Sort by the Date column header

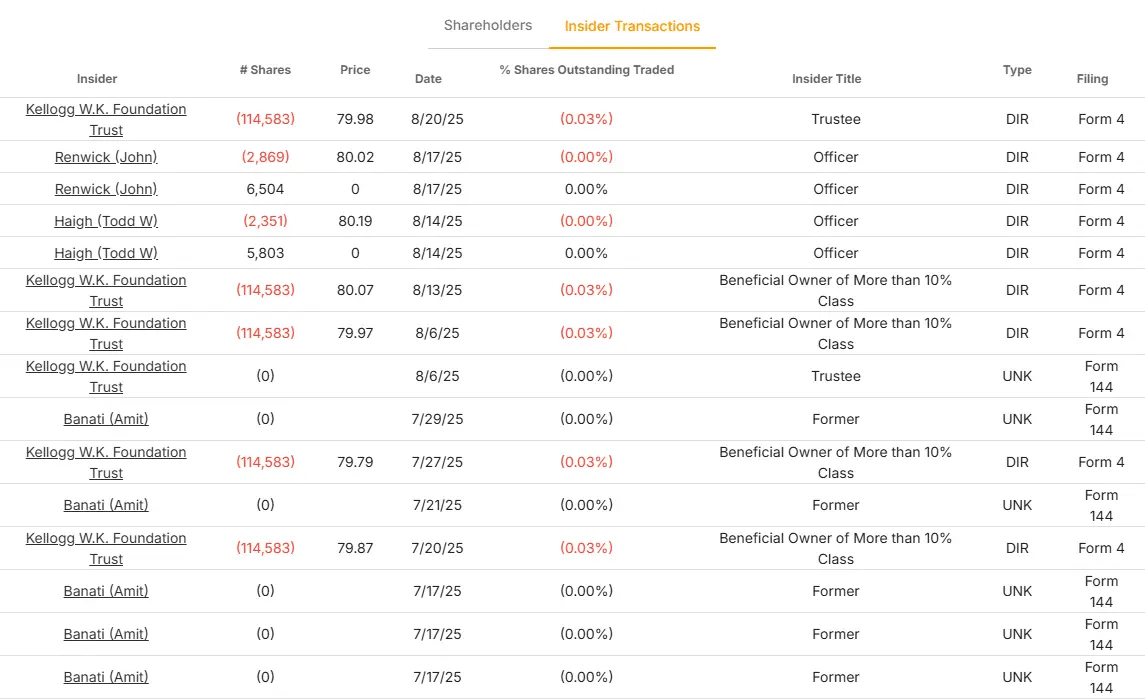tap(428, 79)
